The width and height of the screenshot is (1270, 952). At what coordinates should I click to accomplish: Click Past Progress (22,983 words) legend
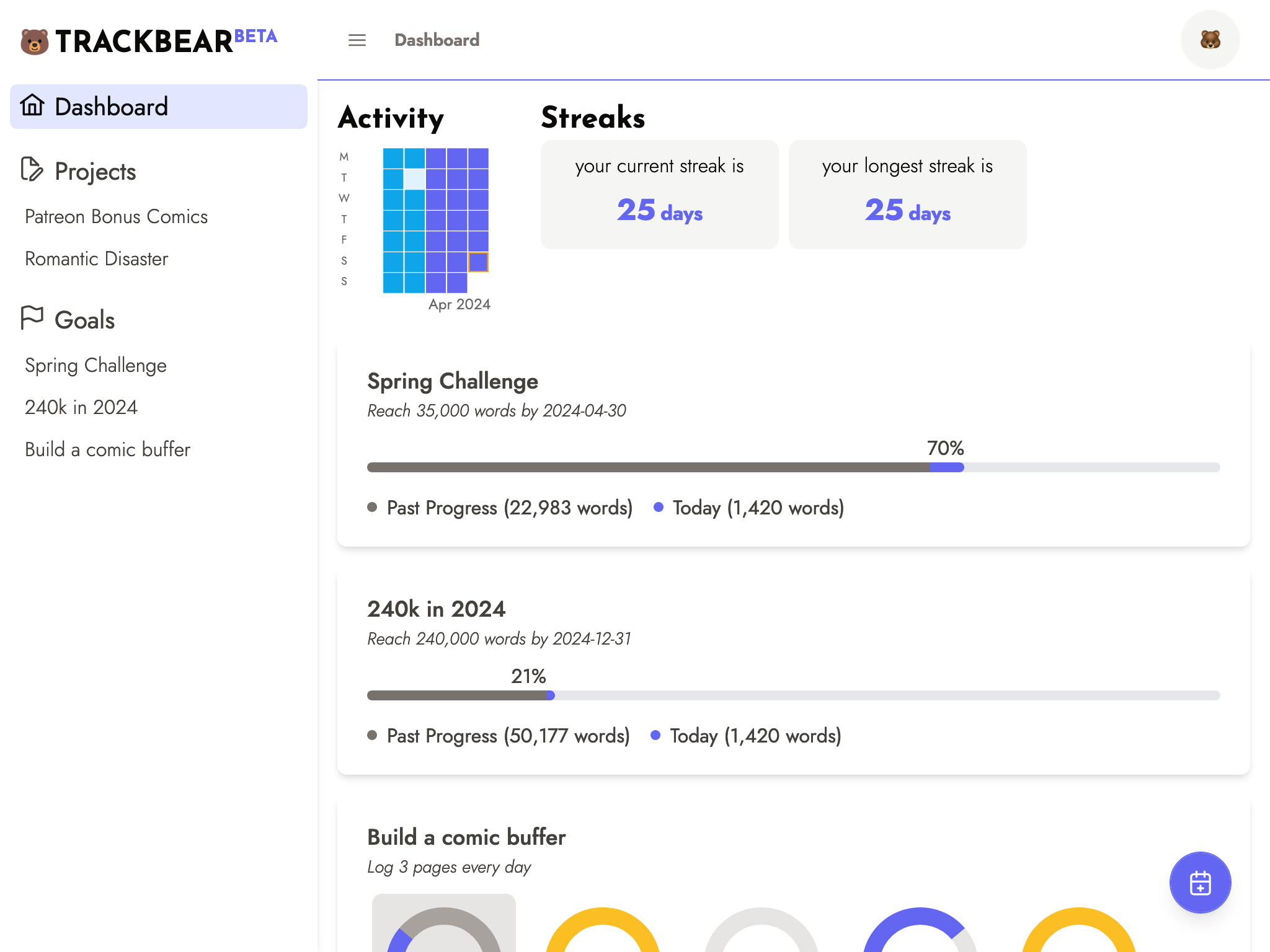tap(500, 508)
